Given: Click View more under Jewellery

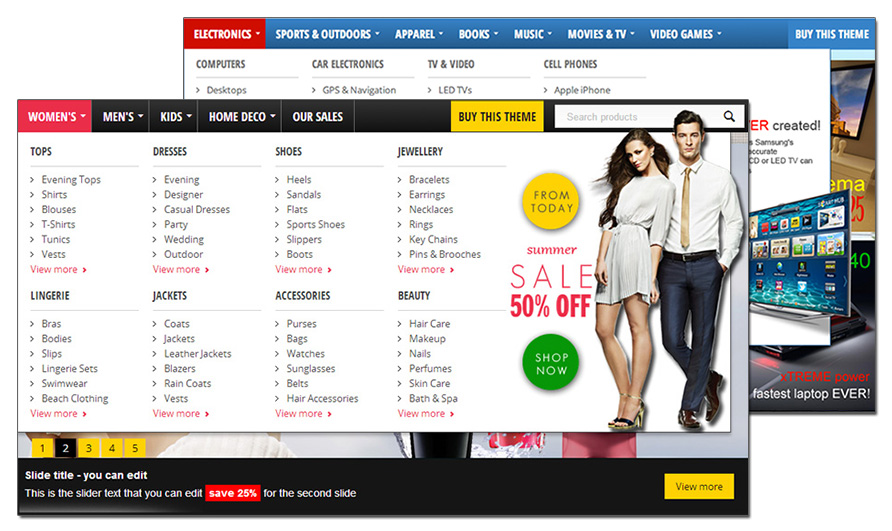Looking at the screenshot, I should coord(421,269).
